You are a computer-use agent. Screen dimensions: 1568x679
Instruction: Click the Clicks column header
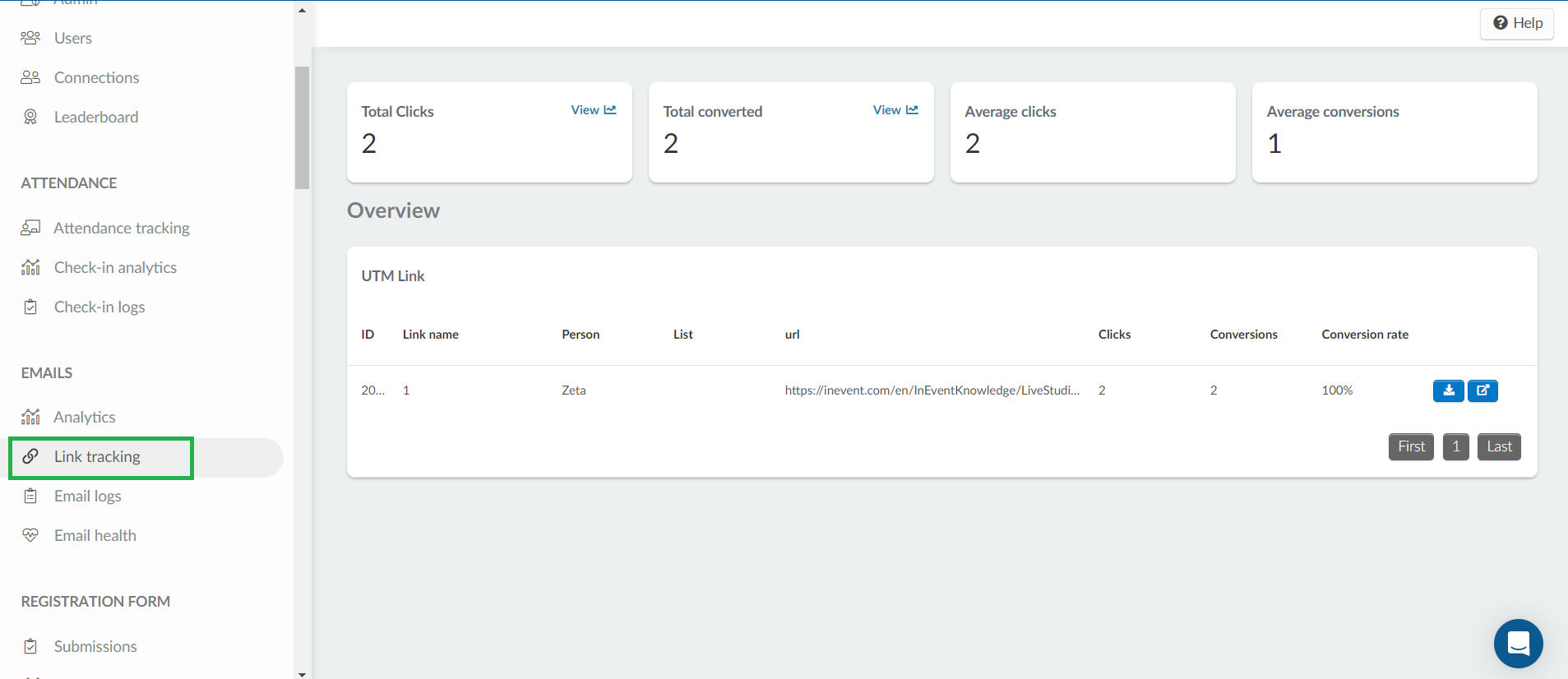(1114, 335)
